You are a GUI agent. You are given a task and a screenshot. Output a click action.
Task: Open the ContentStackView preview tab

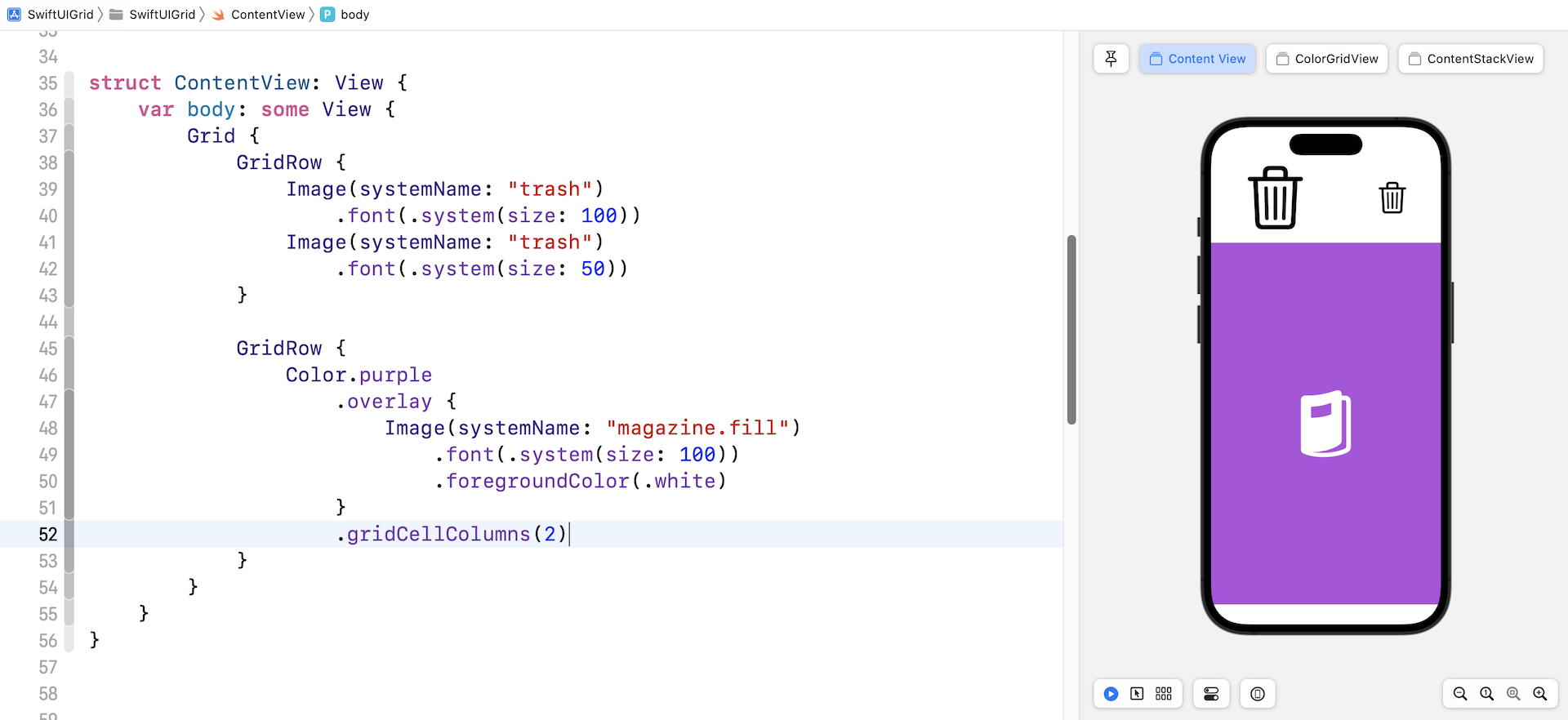pos(1471,59)
